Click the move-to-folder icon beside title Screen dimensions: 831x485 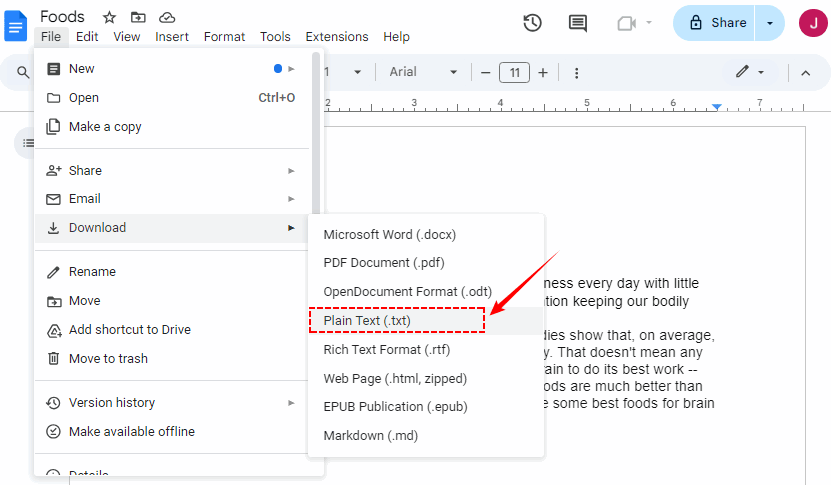[x=138, y=17]
